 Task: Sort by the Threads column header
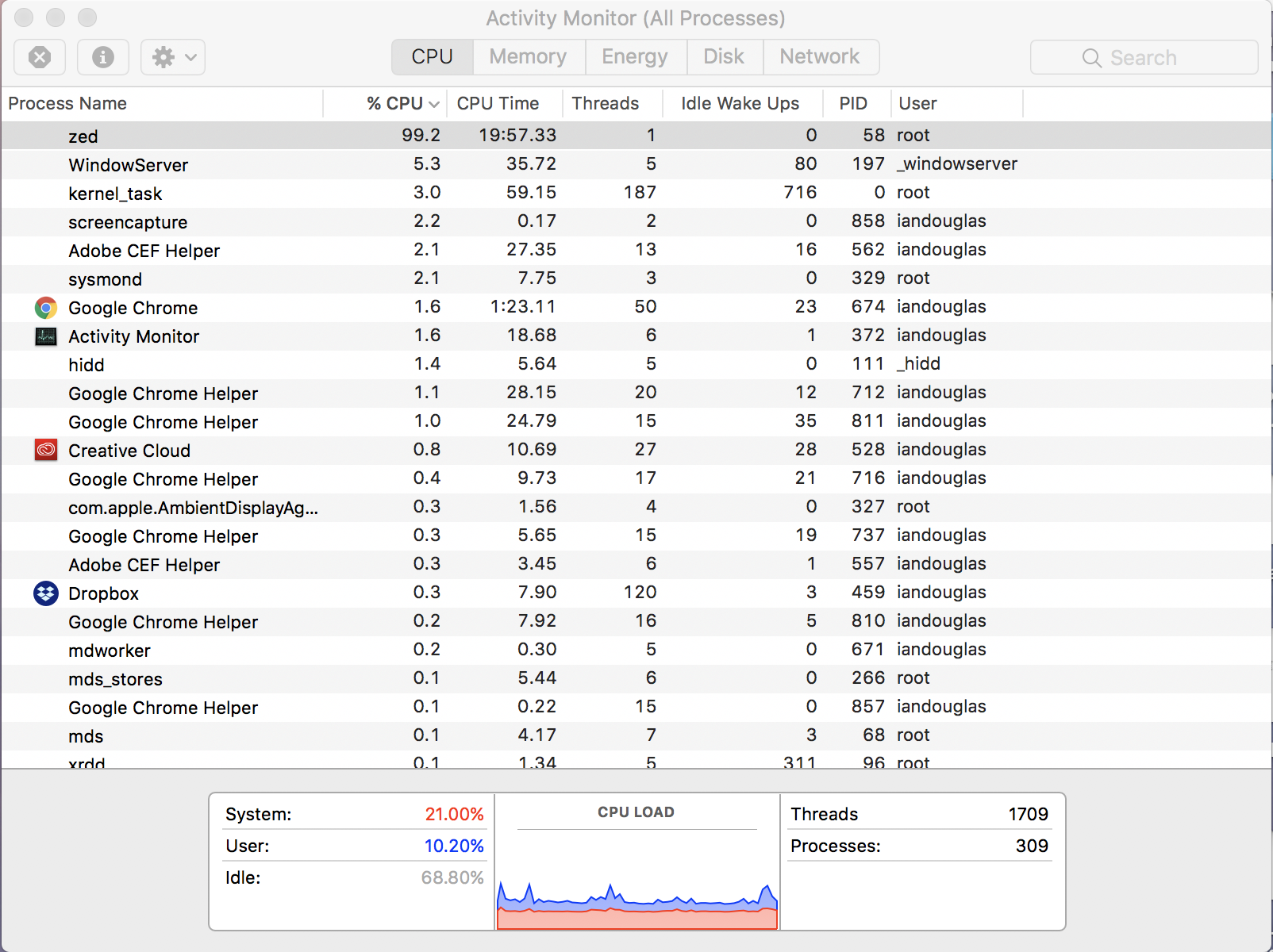click(613, 104)
